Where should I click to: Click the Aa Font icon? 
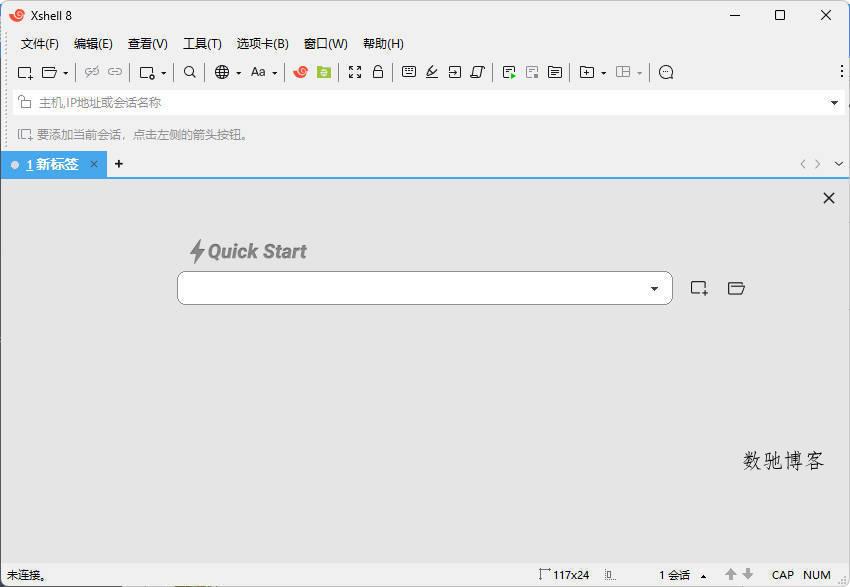[x=258, y=72]
